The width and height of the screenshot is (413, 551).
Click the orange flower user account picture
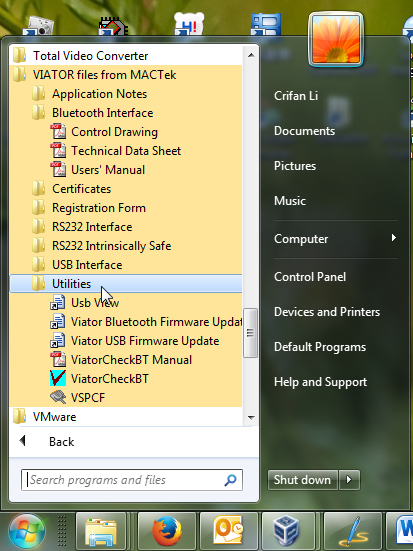(336, 39)
